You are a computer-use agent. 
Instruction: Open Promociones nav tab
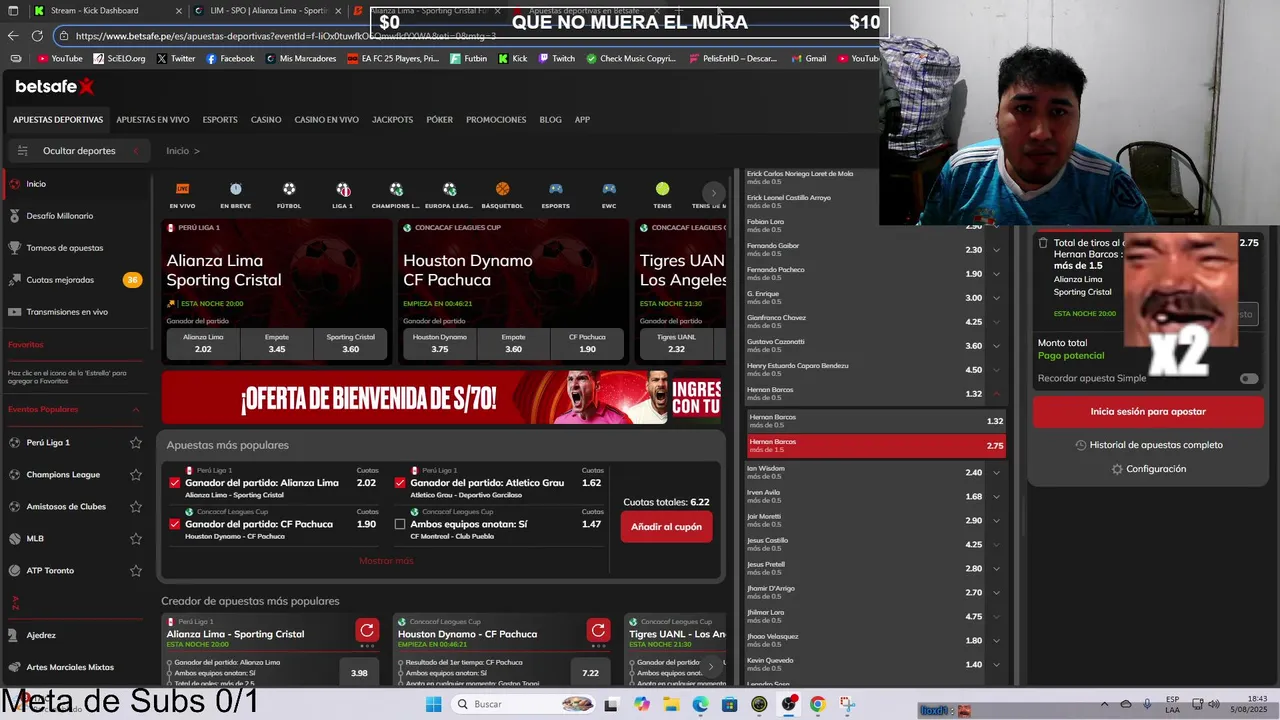pos(496,120)
